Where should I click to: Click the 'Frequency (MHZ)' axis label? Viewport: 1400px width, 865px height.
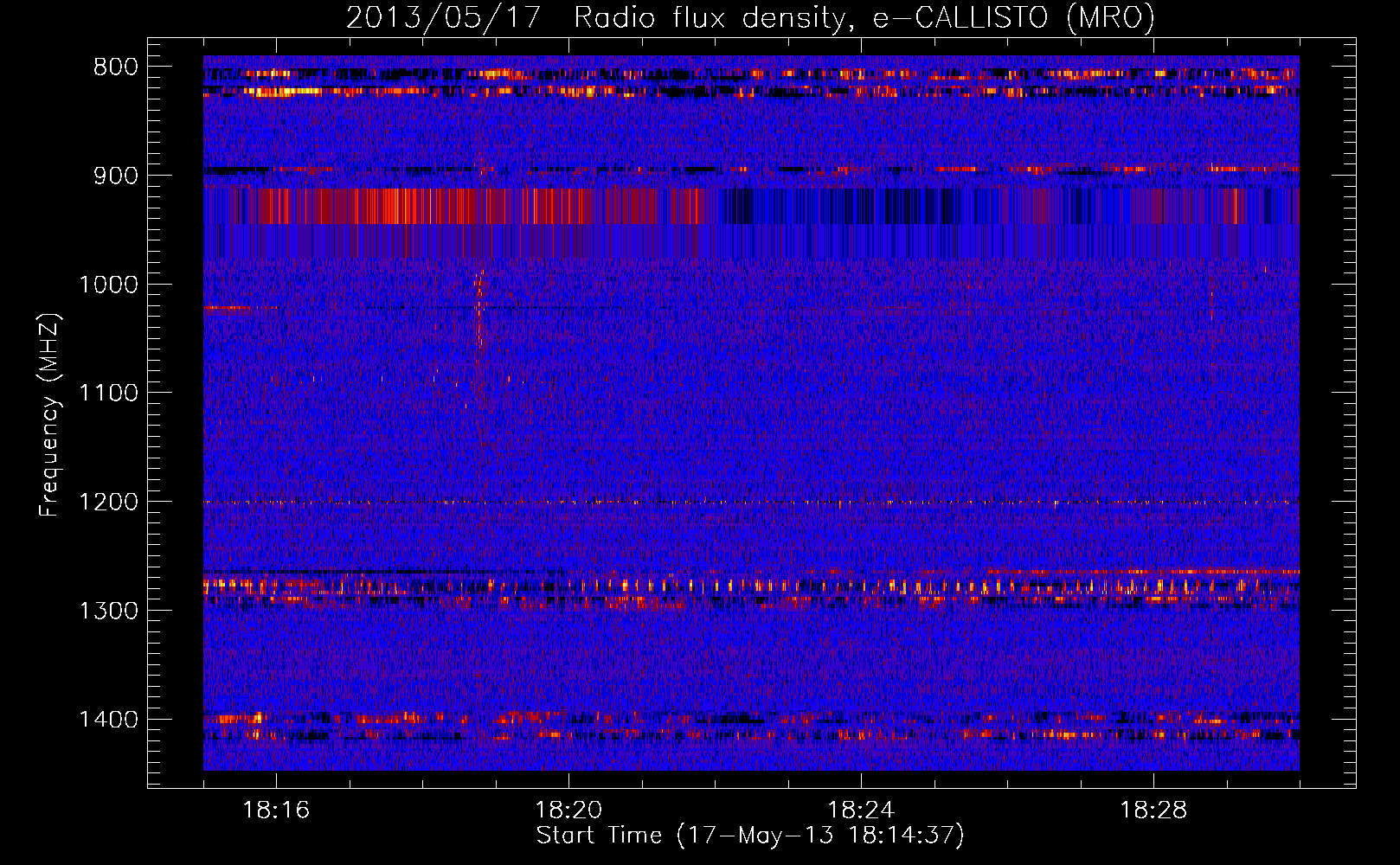click(50, 415)
